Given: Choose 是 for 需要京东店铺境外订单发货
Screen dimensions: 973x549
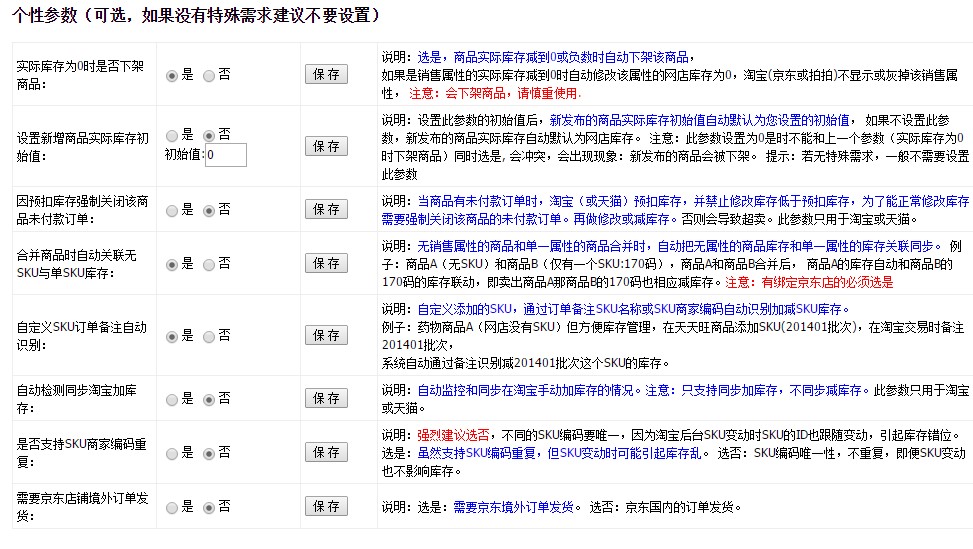Looking at the screenshot, I should [x=172, y=507].
